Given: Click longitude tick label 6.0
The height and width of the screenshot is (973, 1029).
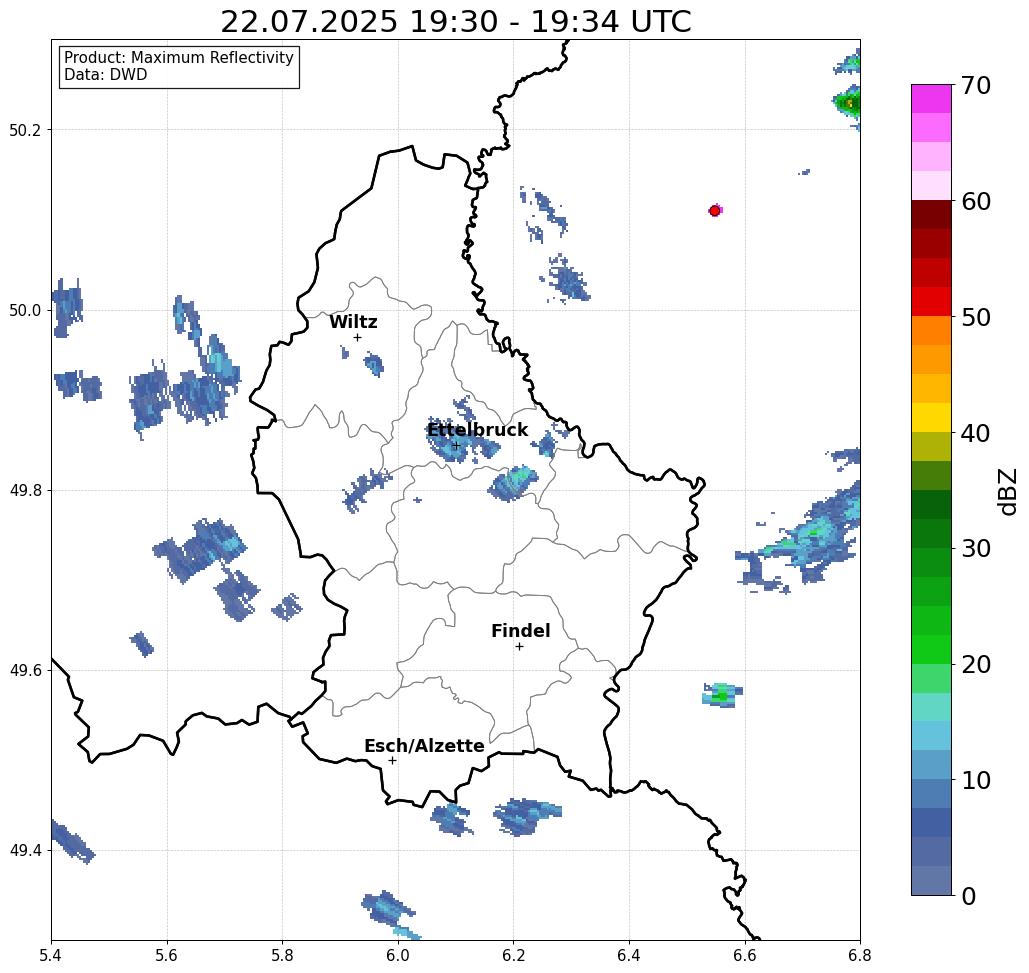Looking at the screenshot, I should pyautogui.click(x=398, y=955).
